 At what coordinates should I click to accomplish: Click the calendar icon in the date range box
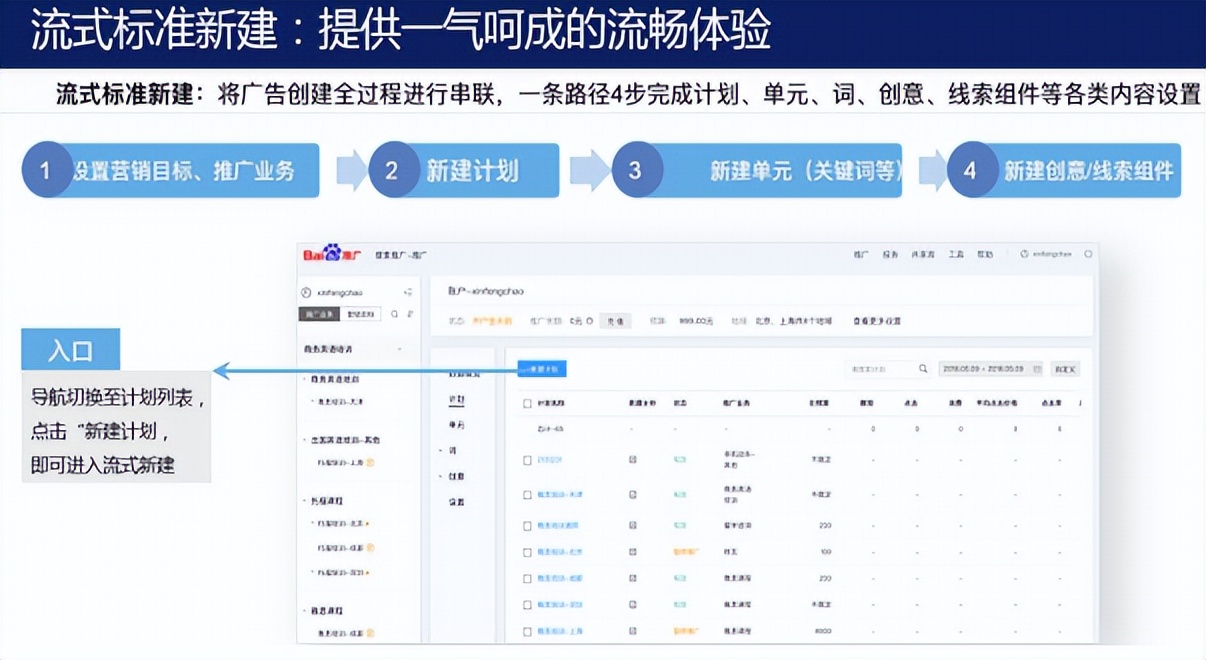point(1036,369)
